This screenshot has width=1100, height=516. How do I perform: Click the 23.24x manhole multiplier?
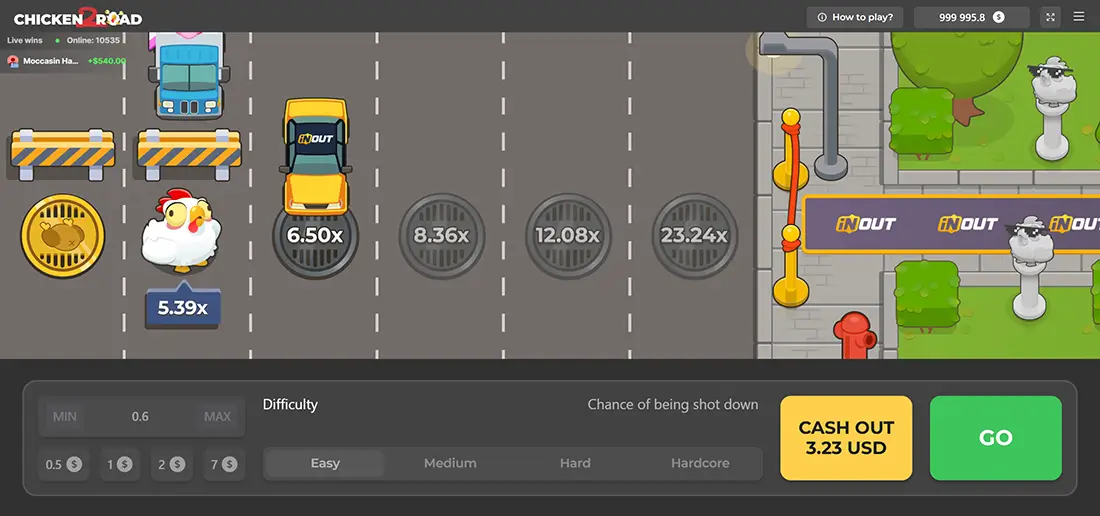pos(693,236)
